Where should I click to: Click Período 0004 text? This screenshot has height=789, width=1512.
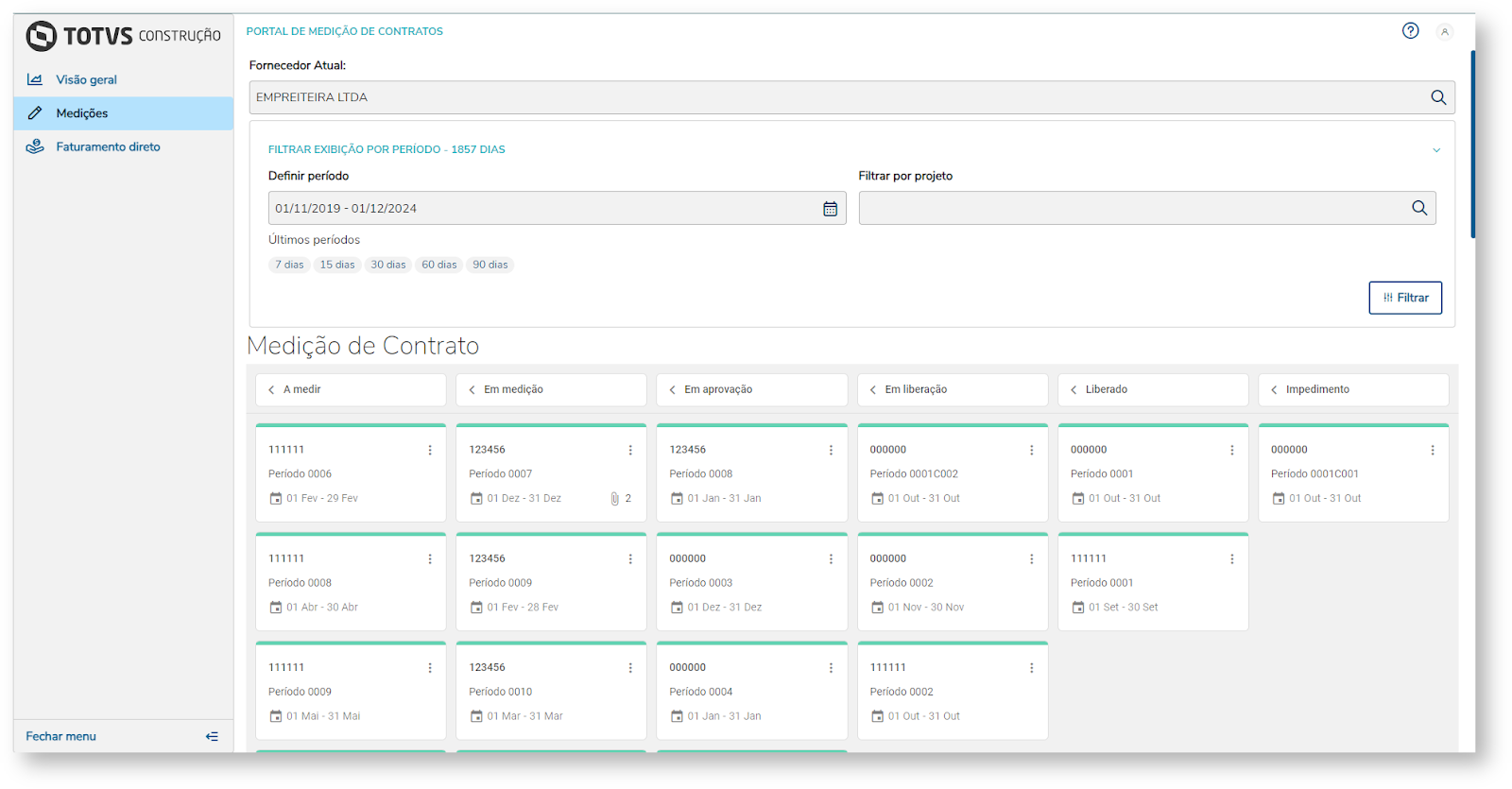pos(701,692)
